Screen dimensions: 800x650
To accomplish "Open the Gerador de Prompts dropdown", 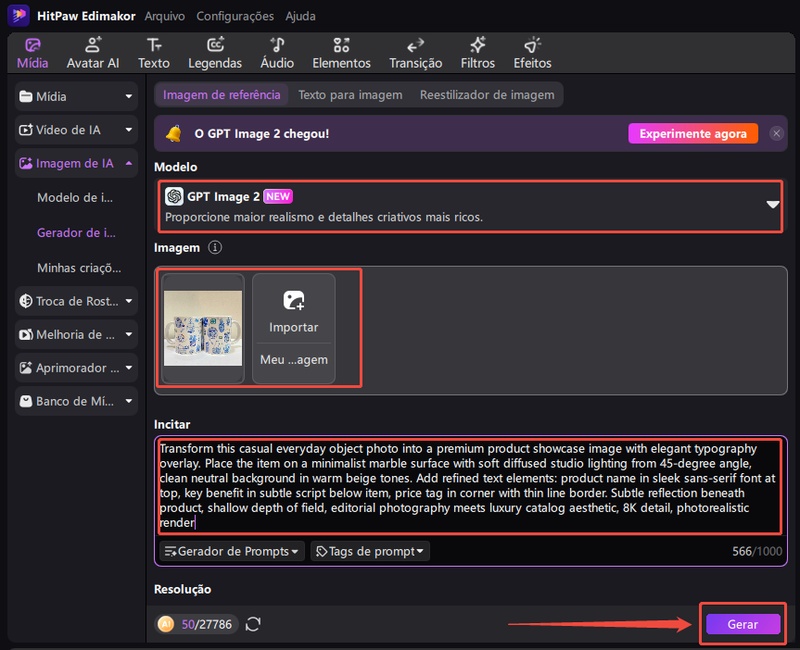I will [x=232, y=552].
